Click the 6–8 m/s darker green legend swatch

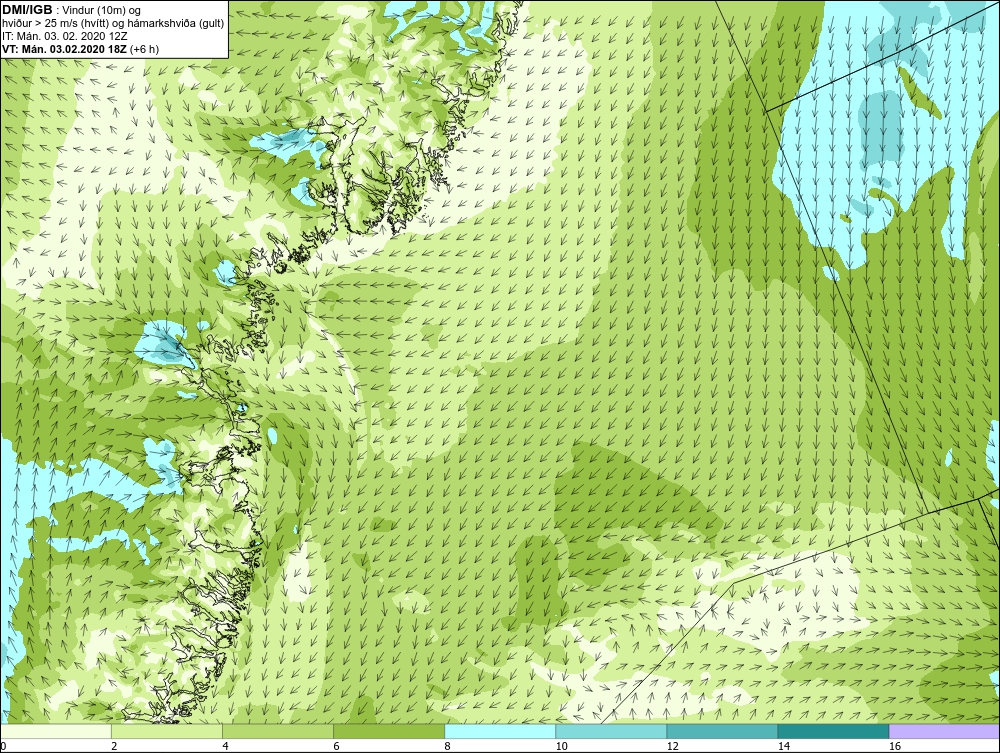click(389, 731)
